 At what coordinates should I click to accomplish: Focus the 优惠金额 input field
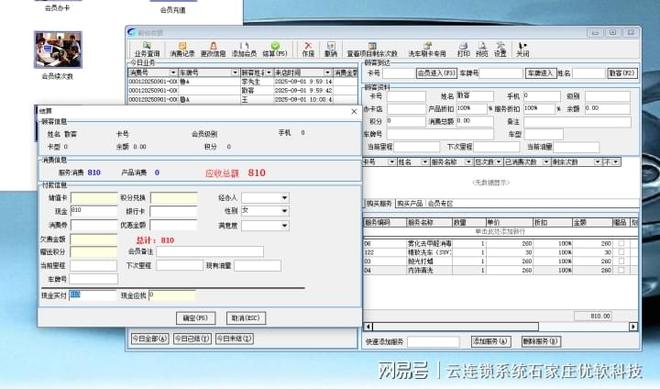click(173, 225)
